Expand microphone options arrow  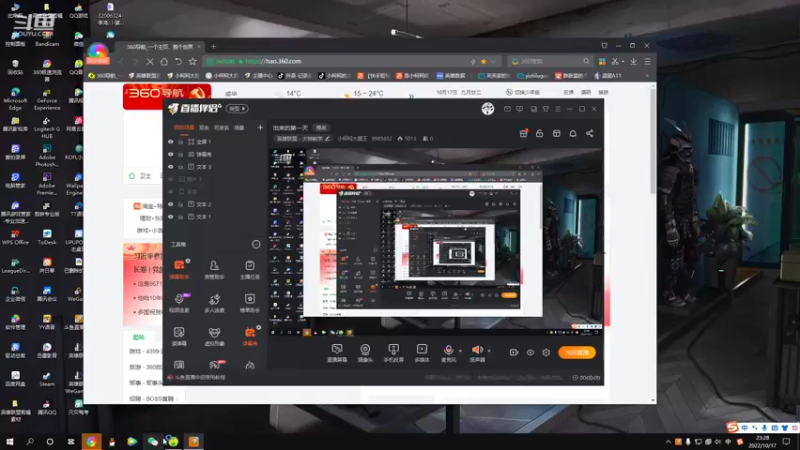point(460,351)
